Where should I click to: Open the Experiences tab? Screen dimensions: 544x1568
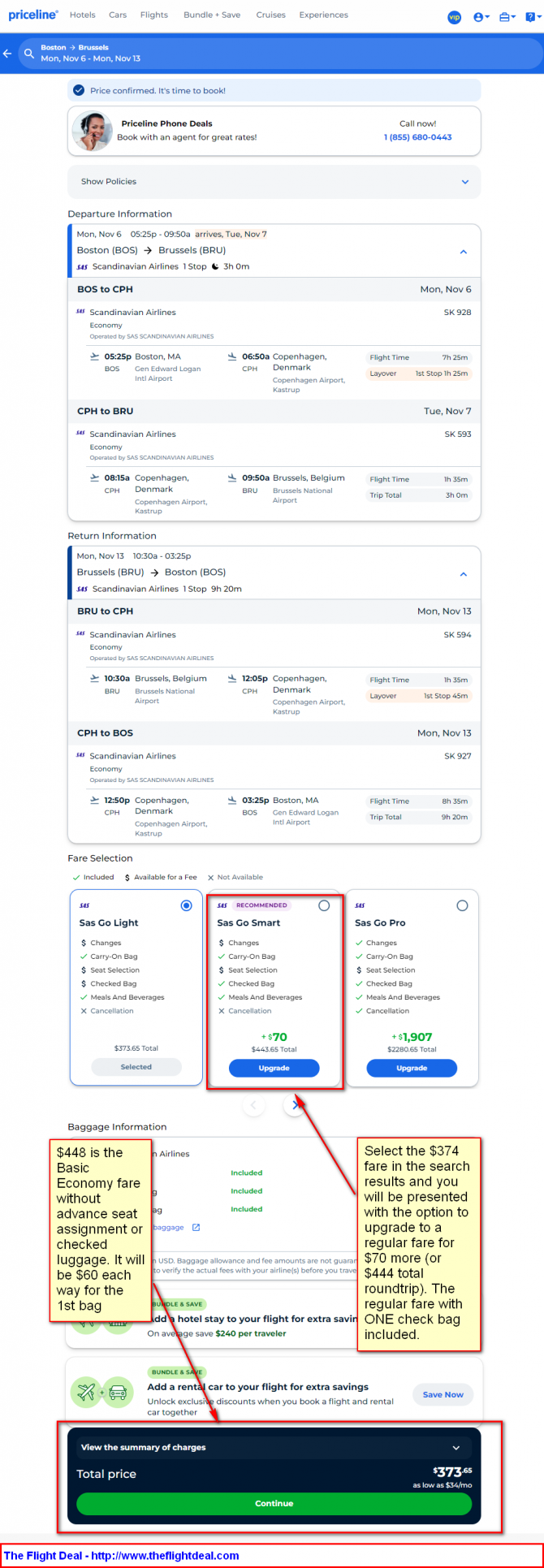pos(323,15)
